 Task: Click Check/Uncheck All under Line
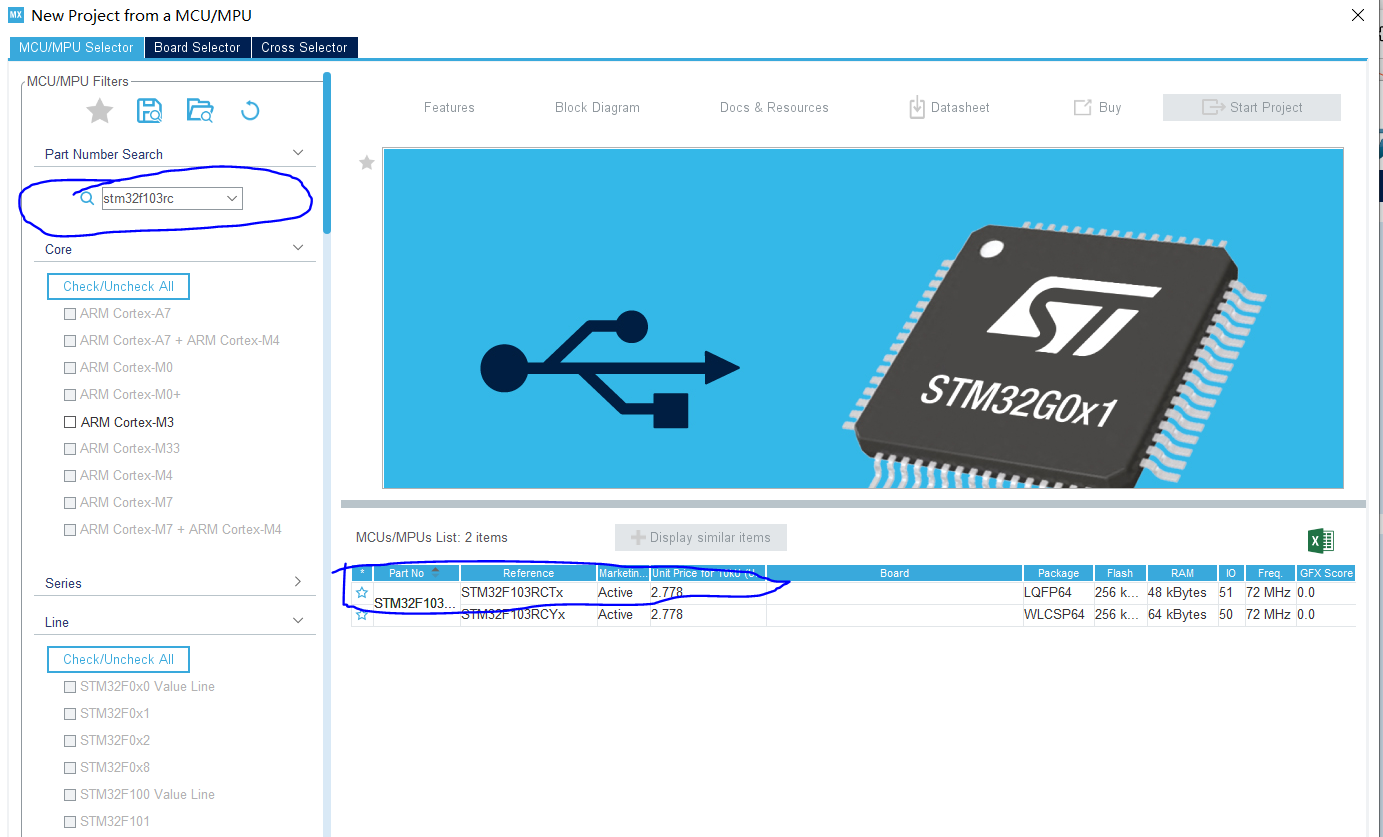click(118, 659)
